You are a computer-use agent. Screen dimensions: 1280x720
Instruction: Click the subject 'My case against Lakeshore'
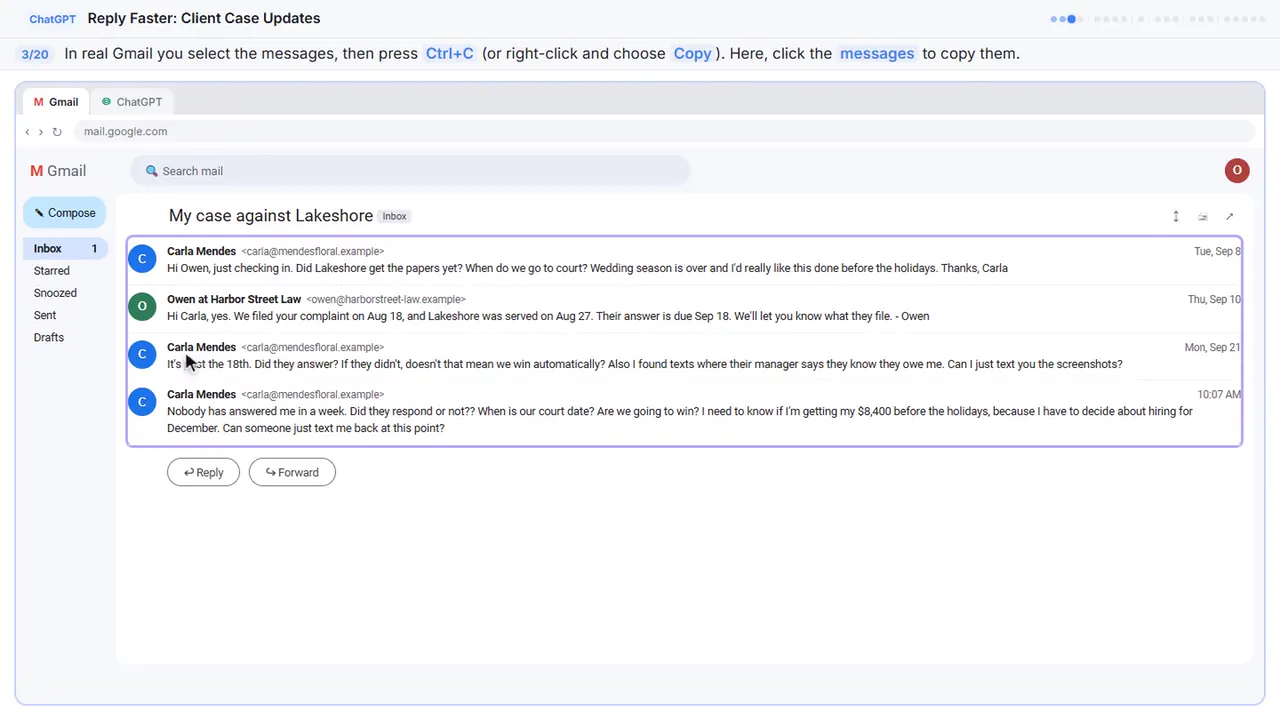click(x=271, y=216)
